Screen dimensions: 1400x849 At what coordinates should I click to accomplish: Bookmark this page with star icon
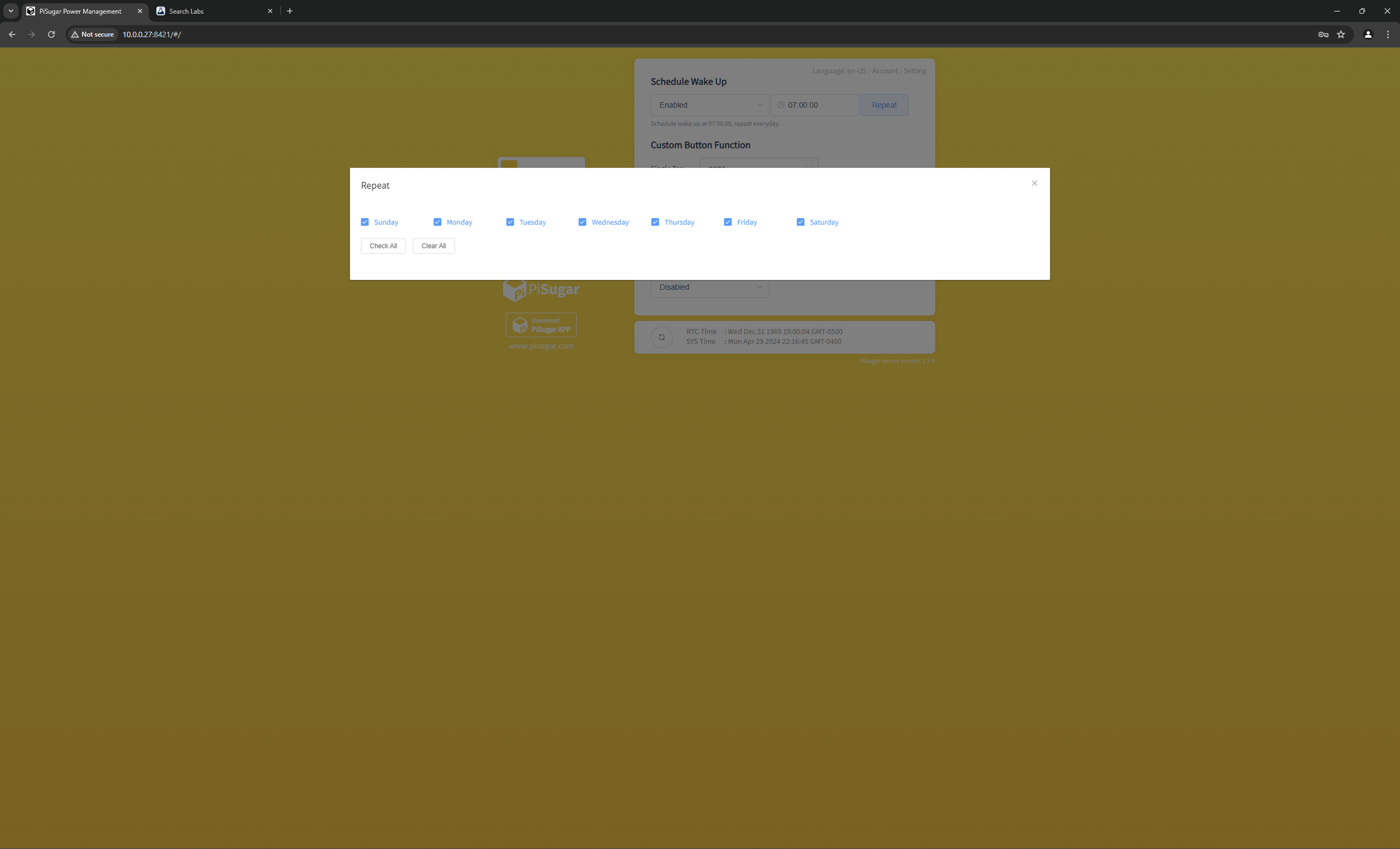click(1341, 34)
